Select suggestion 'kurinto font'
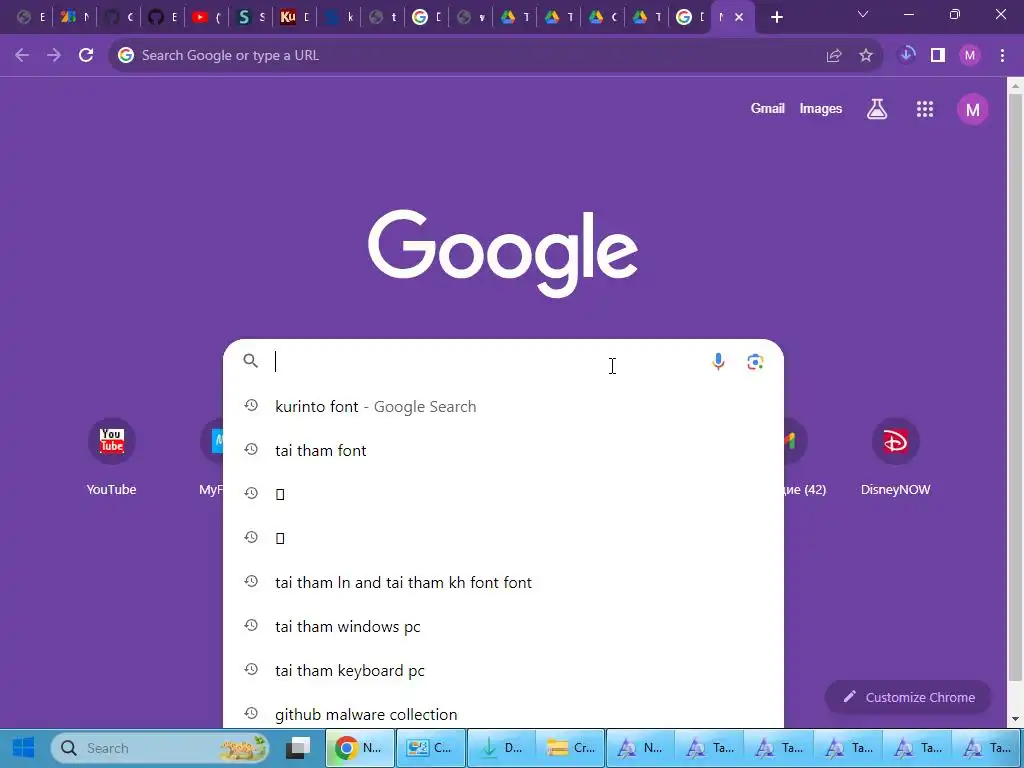Image resolution: width=1024 pixels, height=768 pixels. pyautogui.click(x=503, y=406)
